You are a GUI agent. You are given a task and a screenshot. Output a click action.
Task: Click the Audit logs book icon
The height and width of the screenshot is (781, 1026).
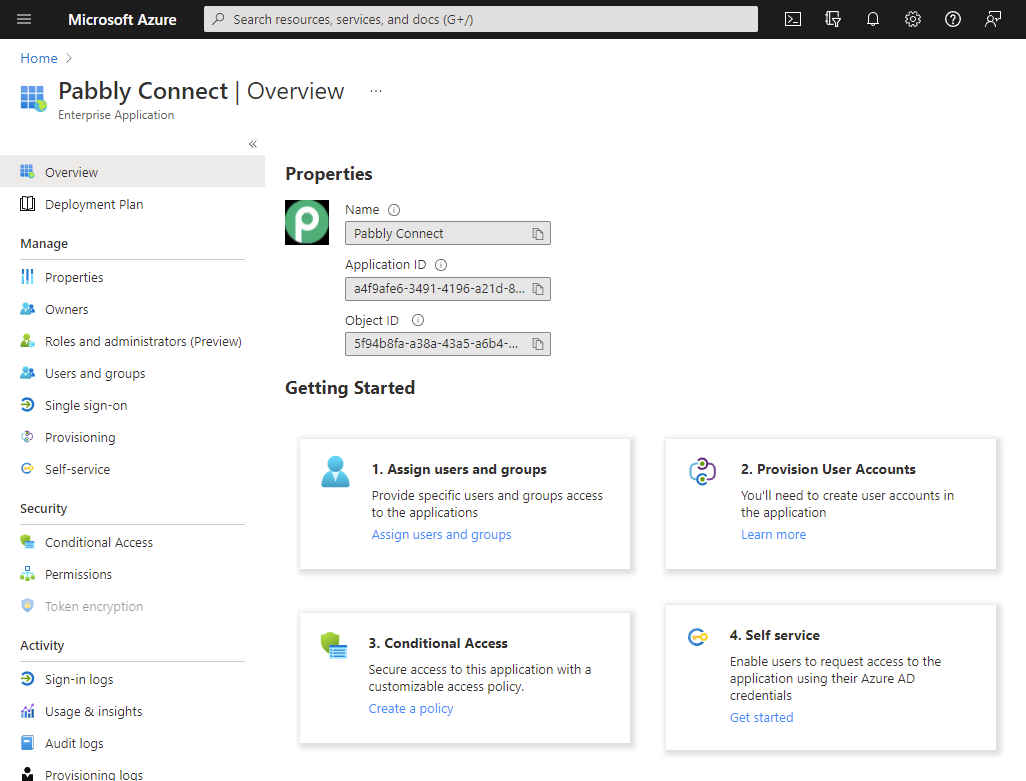[x=27, y=743]
